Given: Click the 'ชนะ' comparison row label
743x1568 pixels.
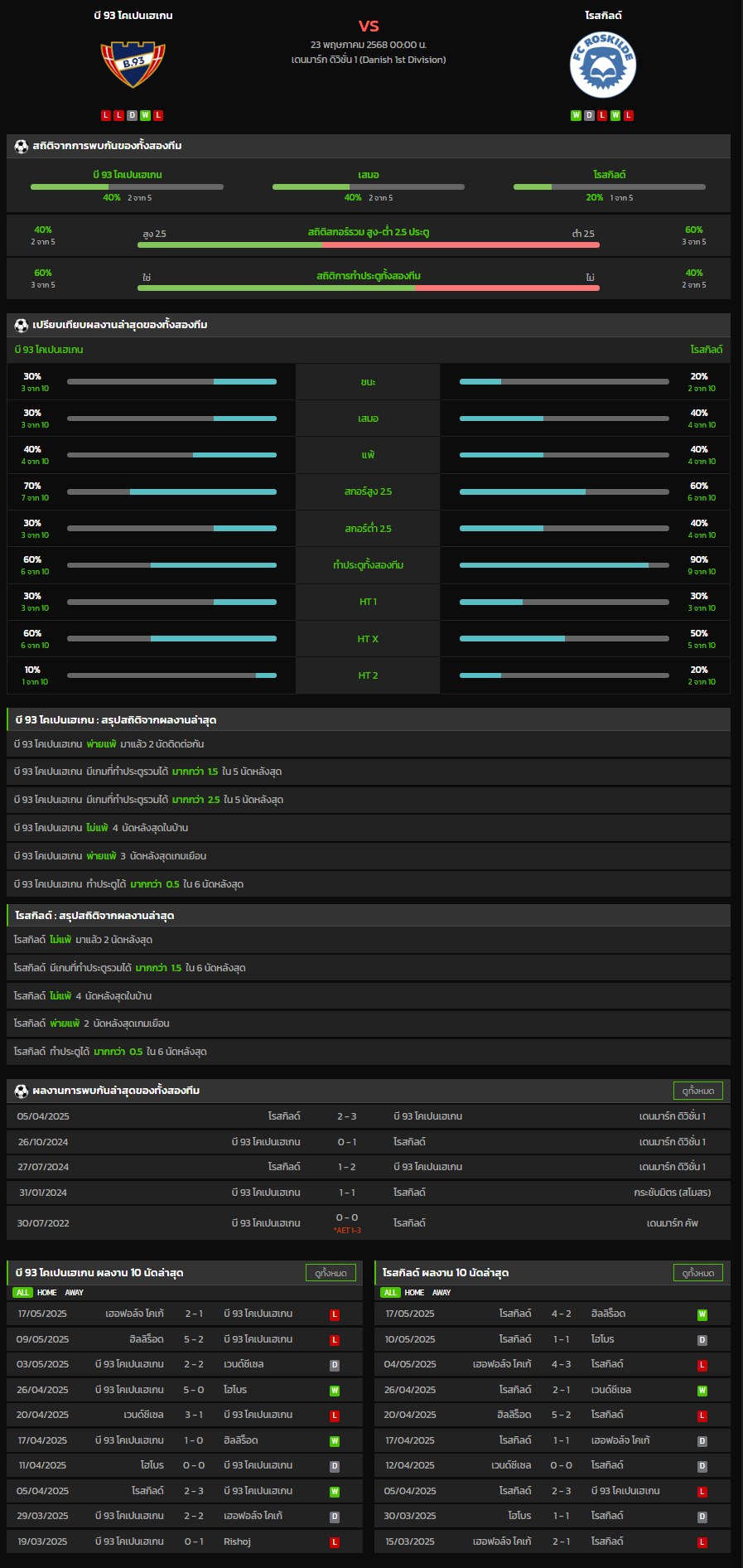Looking at the screenshot, I should point(368,382).
